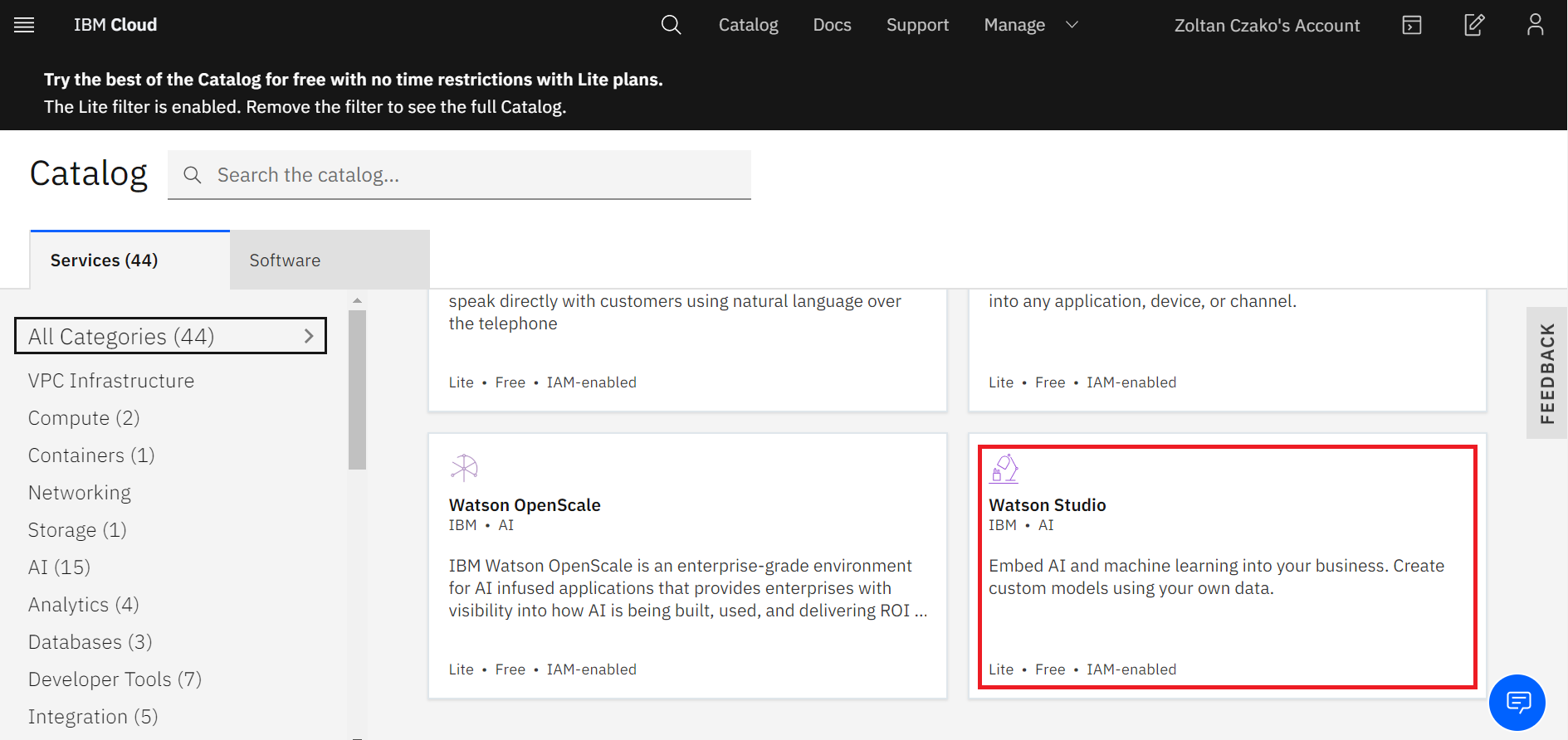Screen dimensions: 1568x740
Task: Select the Networking category
Action: (x=80, y=493)
